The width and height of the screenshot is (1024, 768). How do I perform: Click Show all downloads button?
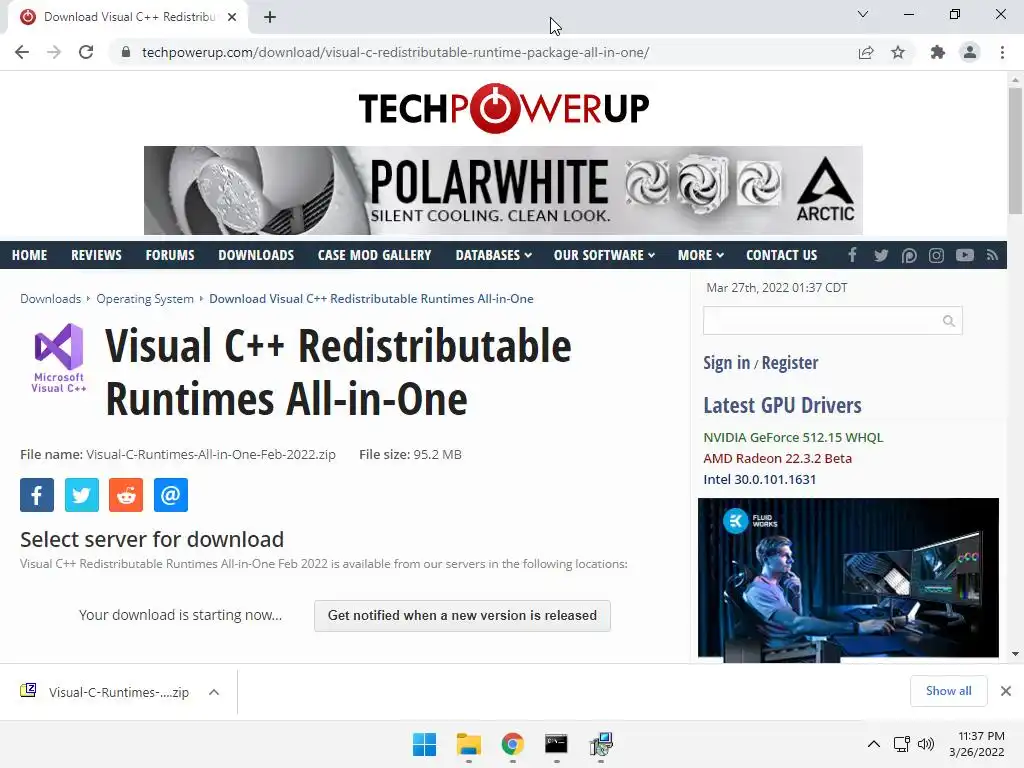[x=948, y=691]
